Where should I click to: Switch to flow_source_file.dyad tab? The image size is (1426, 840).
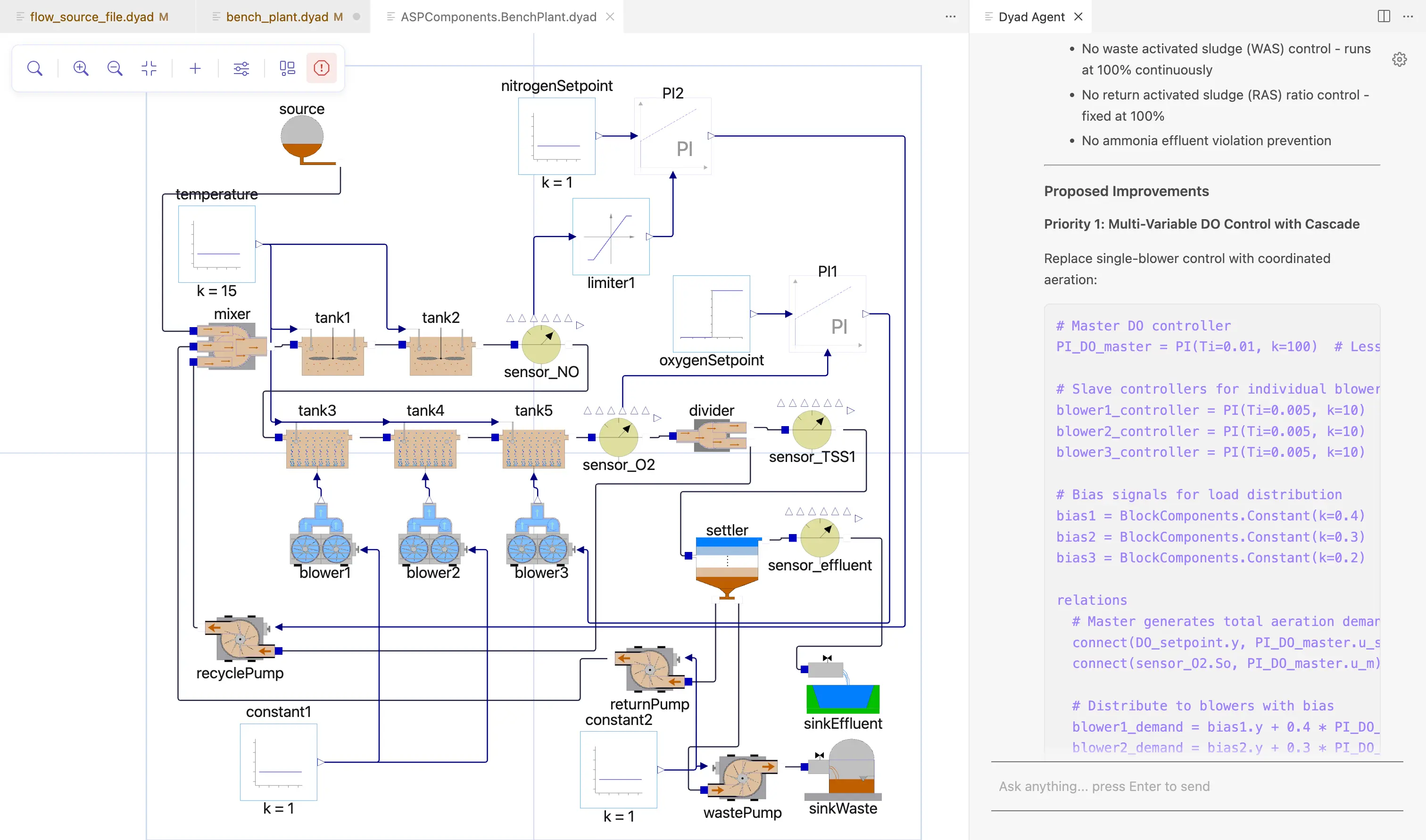91,17
